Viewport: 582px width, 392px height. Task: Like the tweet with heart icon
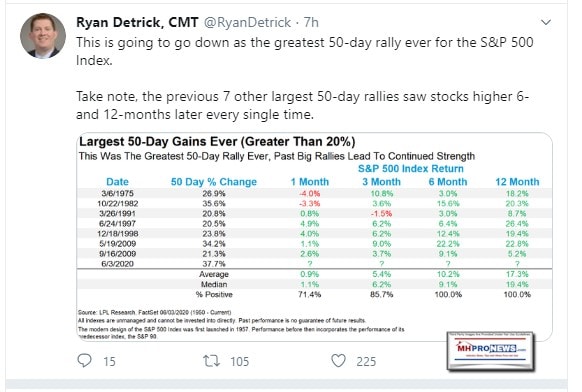338,361
